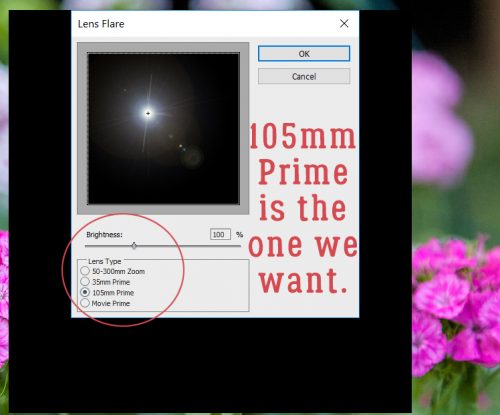500x415 pixels.
Task: Click the Lens Type group label
Action: [105, 261]
